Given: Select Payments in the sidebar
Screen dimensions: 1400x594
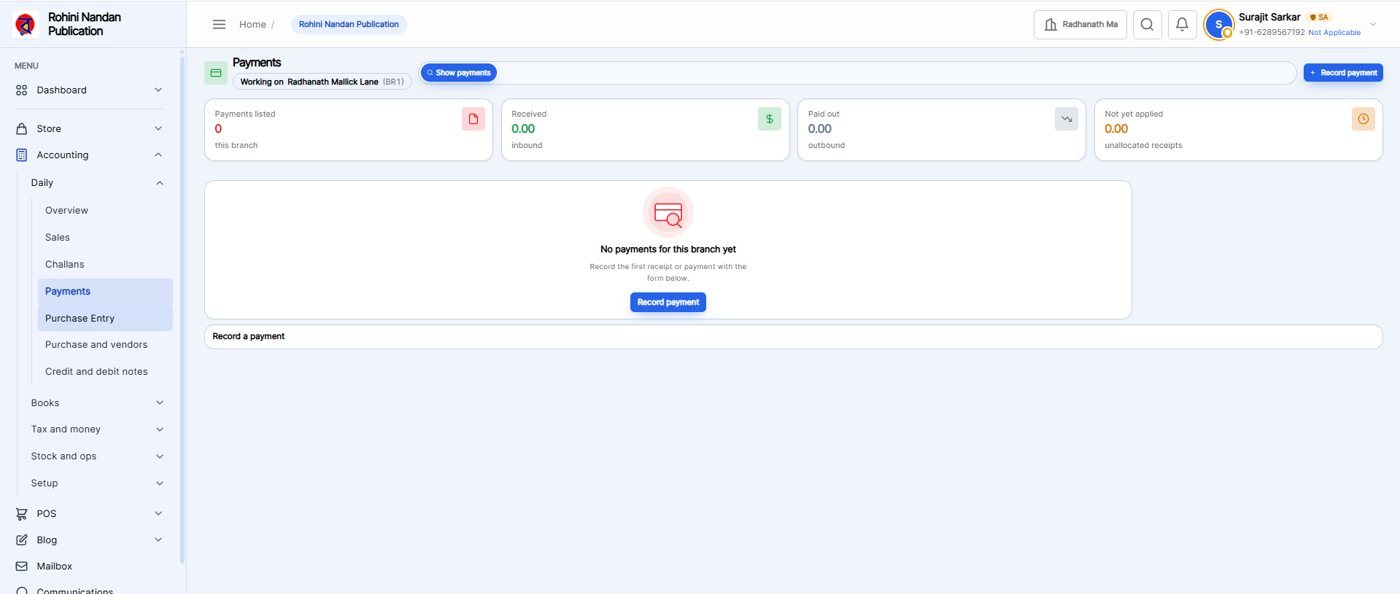Looking at the screenshot, I should coord(105,292).
